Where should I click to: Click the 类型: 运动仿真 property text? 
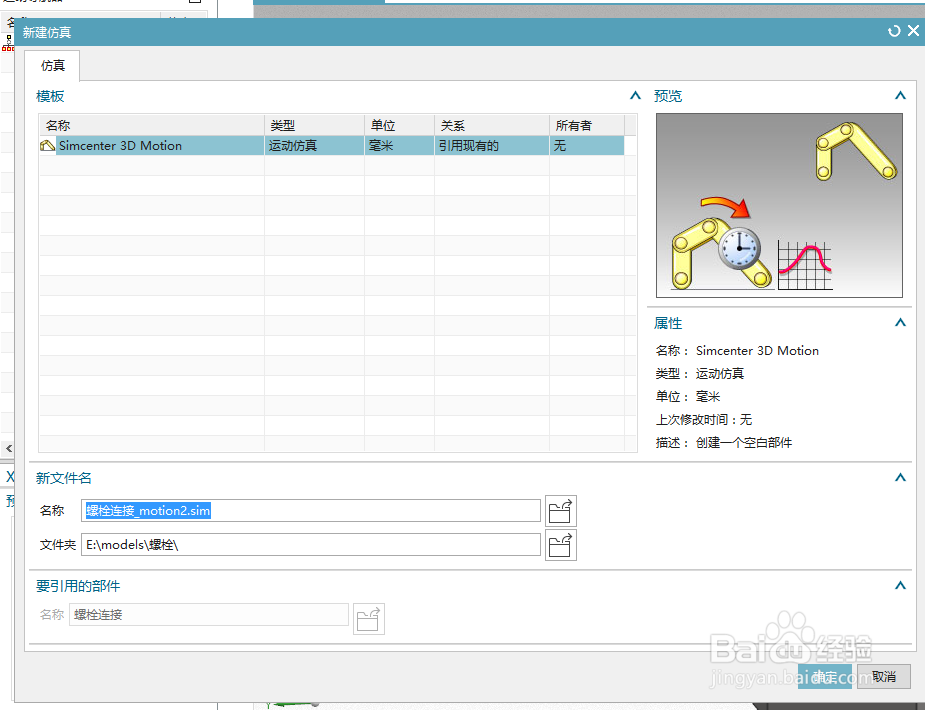click(x=700, y=374)
